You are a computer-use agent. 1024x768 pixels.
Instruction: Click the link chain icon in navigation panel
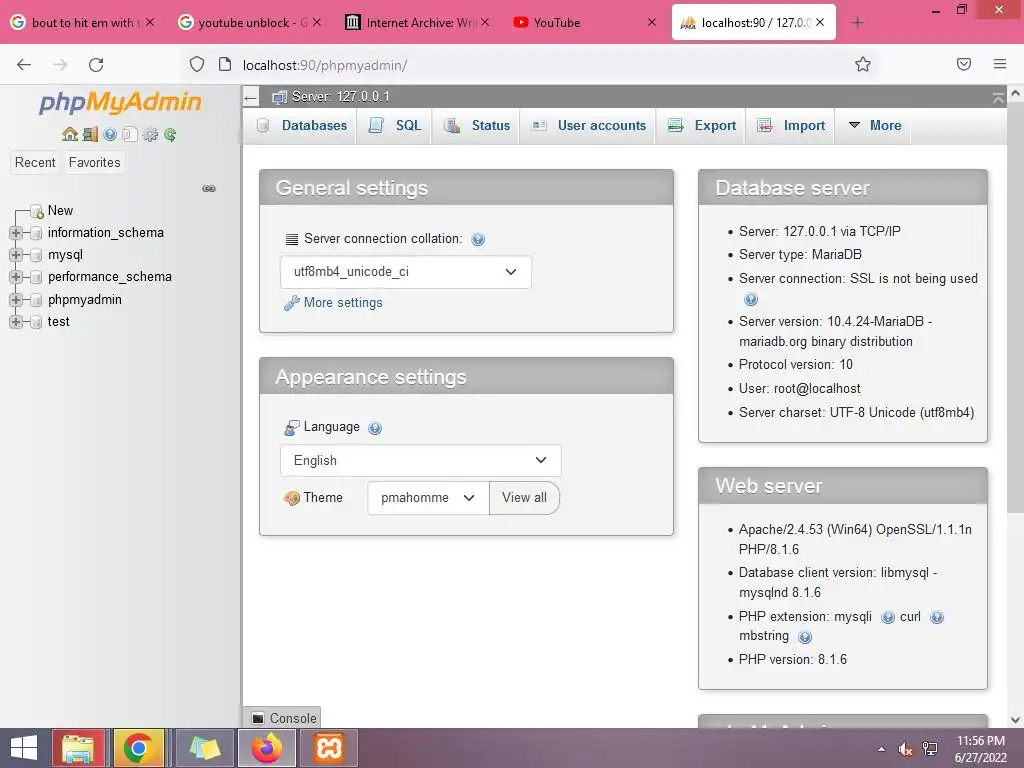coord(209,189)
